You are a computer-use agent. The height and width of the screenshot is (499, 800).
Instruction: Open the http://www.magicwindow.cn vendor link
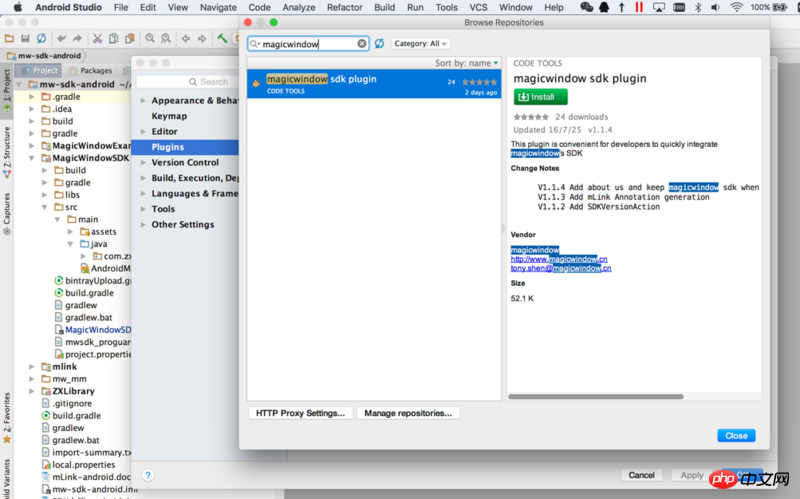click(x=559, y=259)
